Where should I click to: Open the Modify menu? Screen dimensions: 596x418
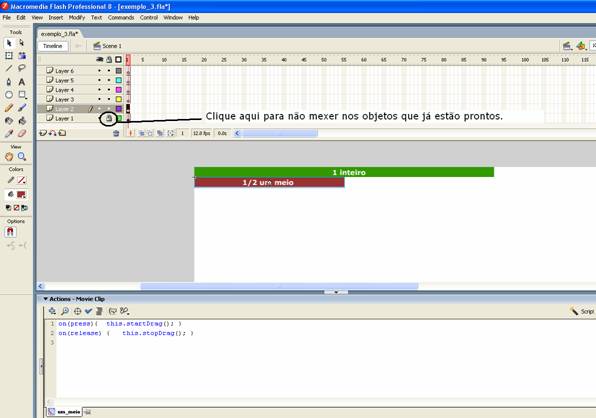pos(76,17)
